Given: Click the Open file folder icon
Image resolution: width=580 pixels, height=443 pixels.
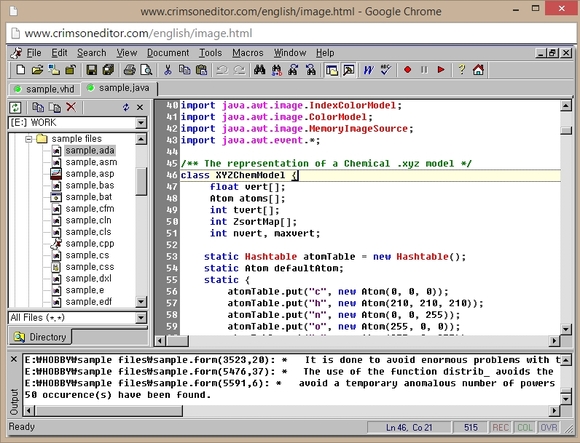Looking at the screenshot, I should [37, 70].
